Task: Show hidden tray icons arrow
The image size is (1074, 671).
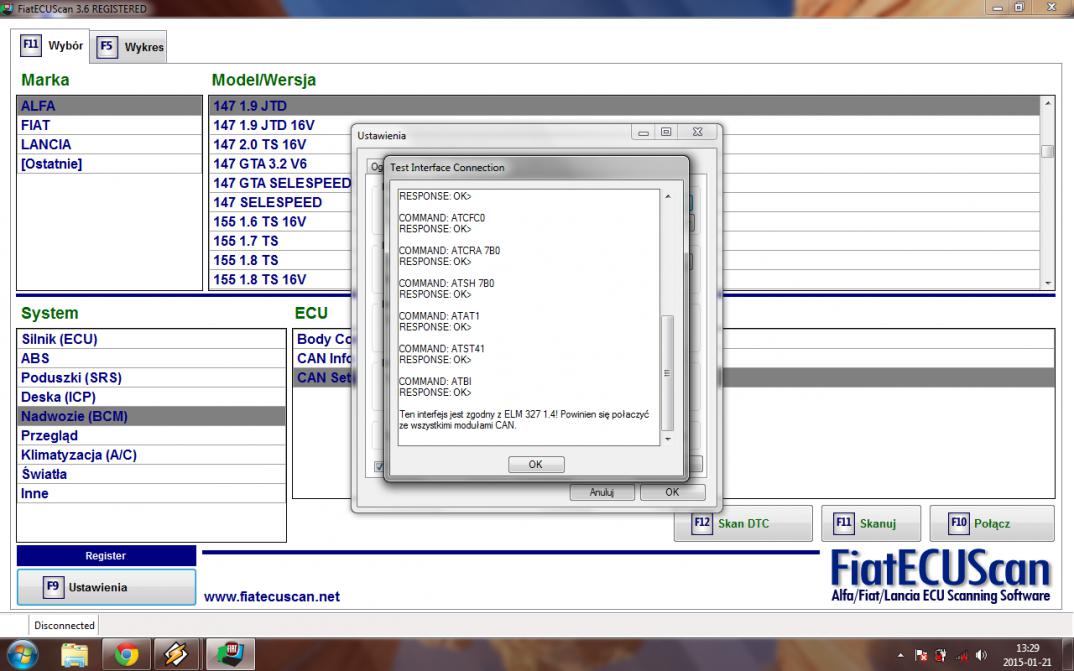Action: (900, 655)
